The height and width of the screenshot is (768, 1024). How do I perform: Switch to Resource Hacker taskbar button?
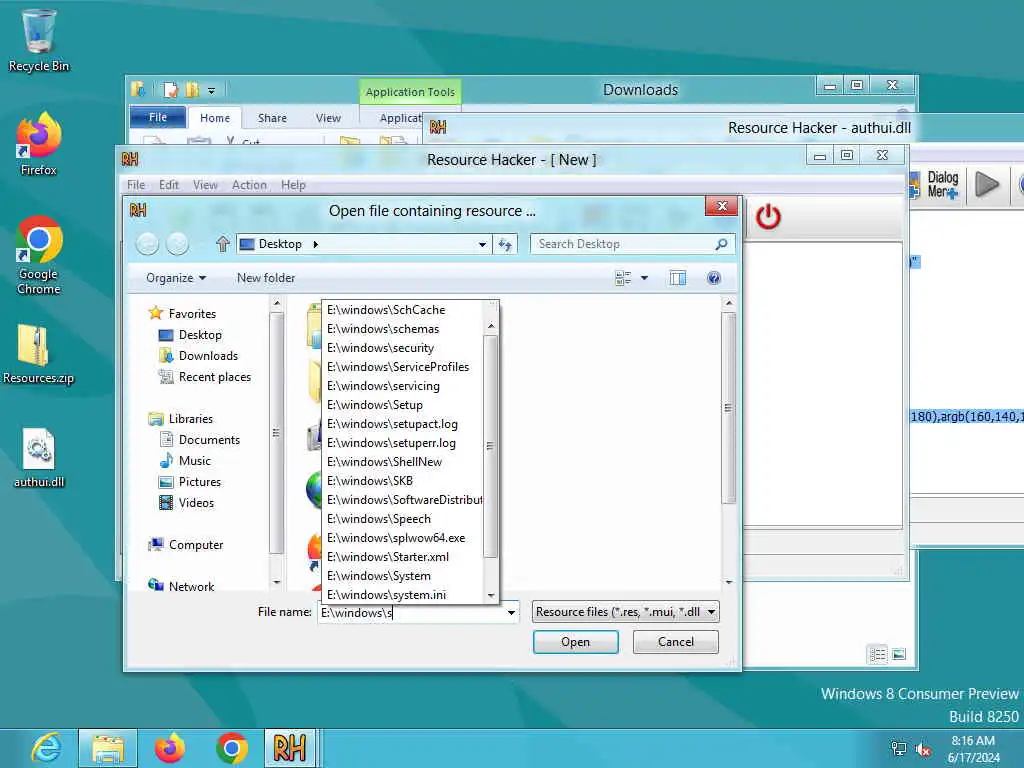pos(290,748)
